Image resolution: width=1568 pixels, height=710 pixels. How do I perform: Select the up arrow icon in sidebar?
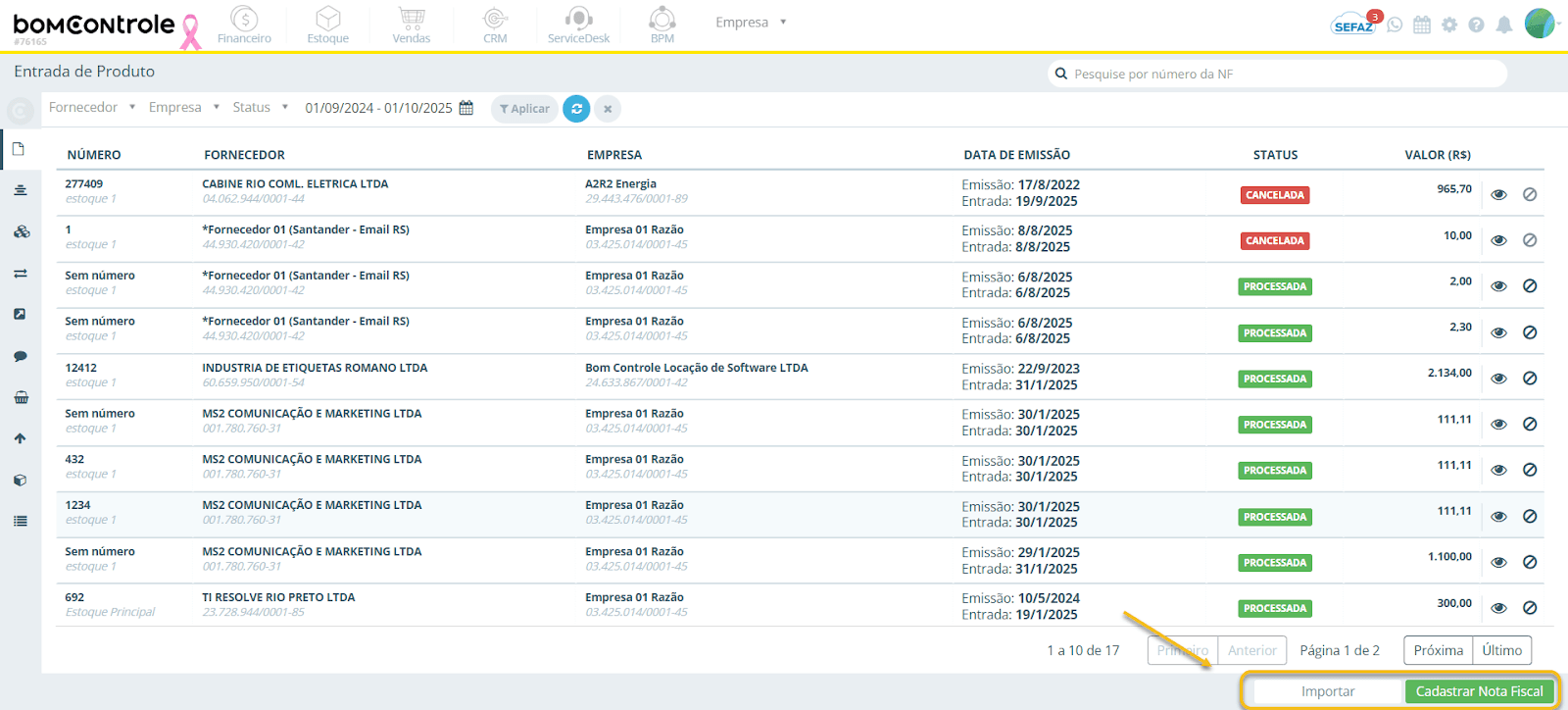click(20, 438)
